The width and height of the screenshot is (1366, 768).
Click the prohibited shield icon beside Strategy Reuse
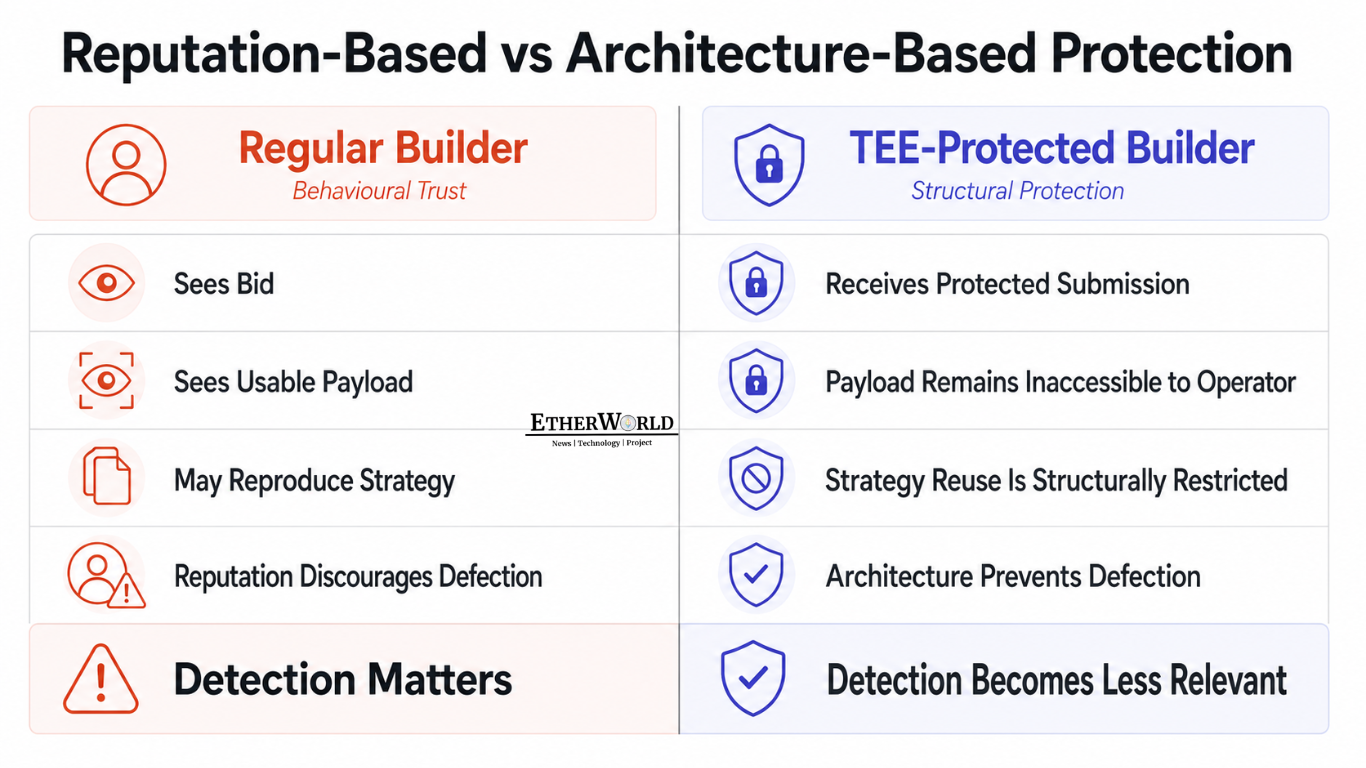756,478
